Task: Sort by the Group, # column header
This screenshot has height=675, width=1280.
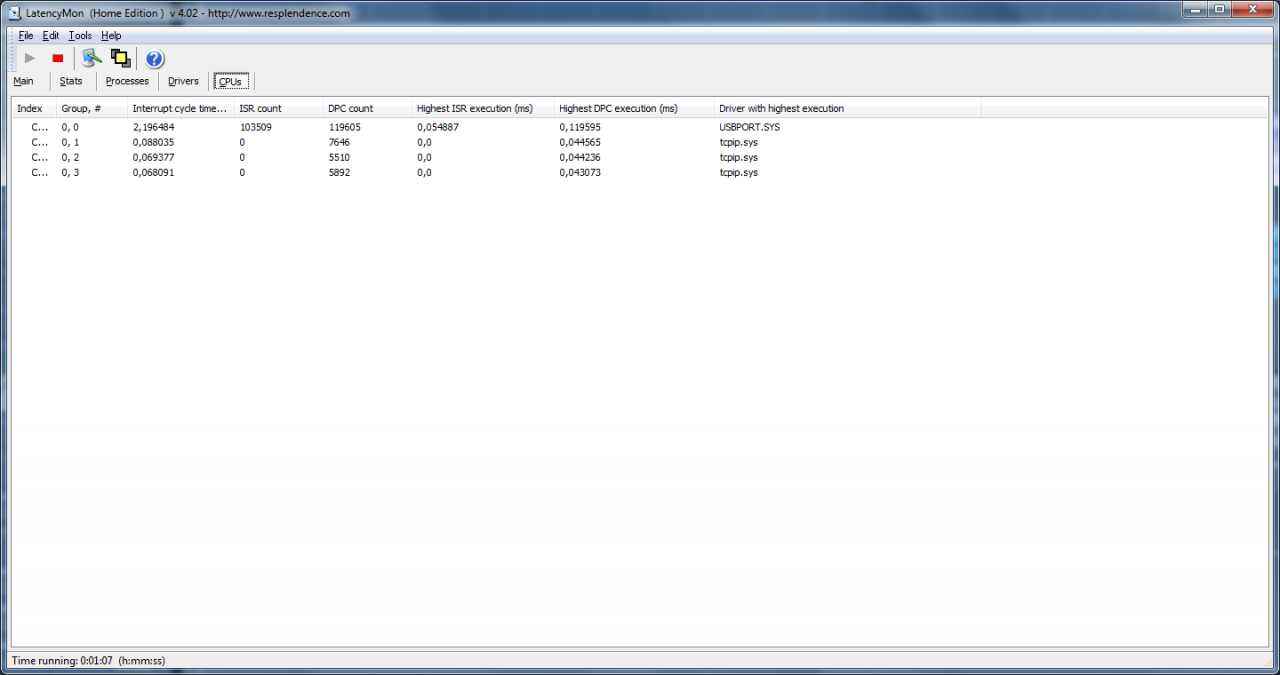Action: point(92,108)
